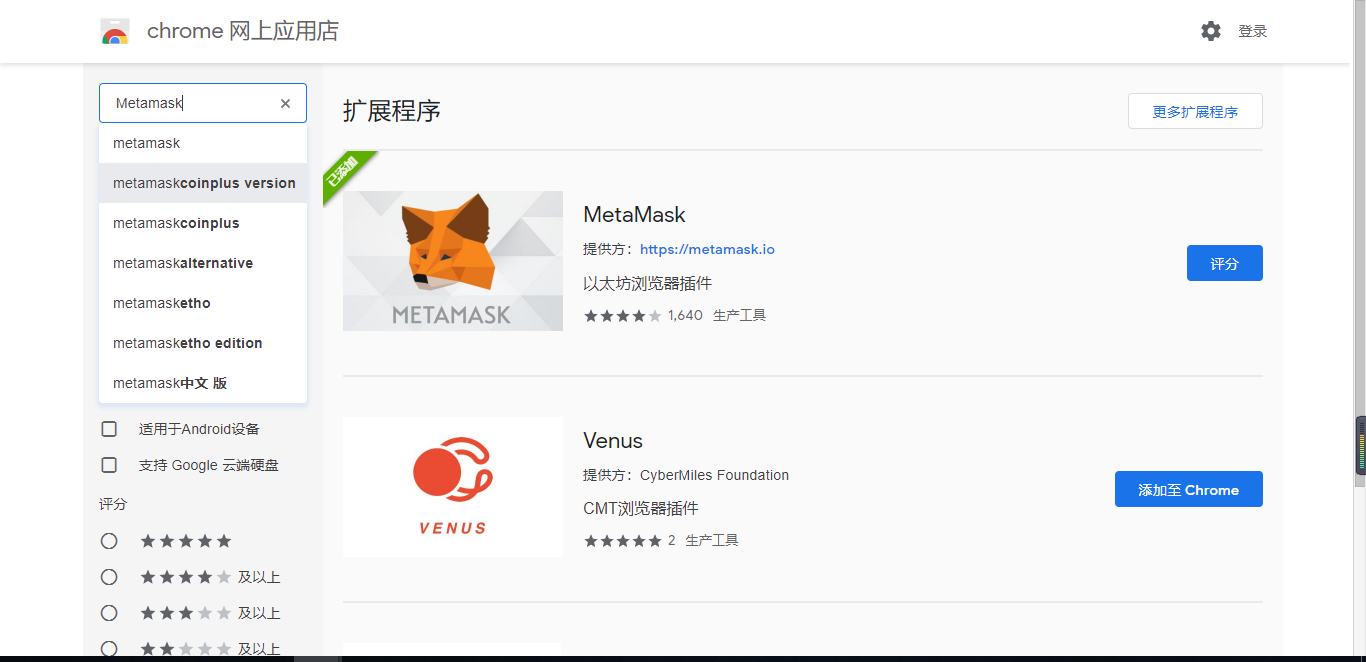The height and width of the screenshot is (662, 1366).
Task: Open the settings gear icon
Action: click(x=1211, y=31)
